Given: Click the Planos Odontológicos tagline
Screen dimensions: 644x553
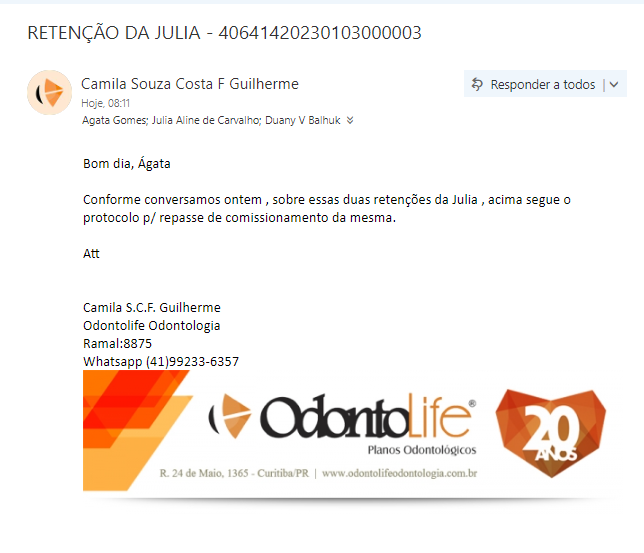Looking at the screenshot, I should (x=422, y=450).
